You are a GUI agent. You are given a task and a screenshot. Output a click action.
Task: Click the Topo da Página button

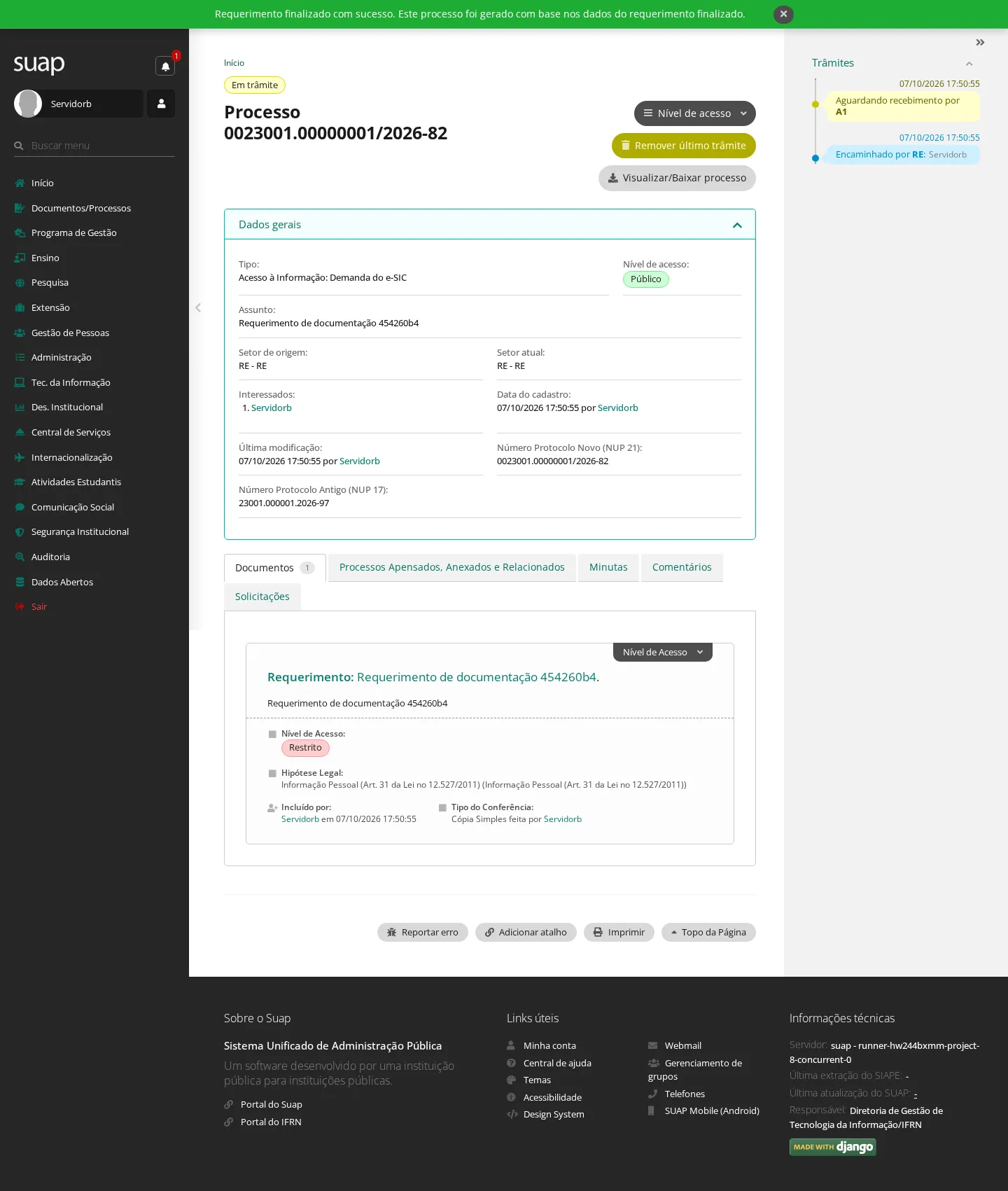708,932
